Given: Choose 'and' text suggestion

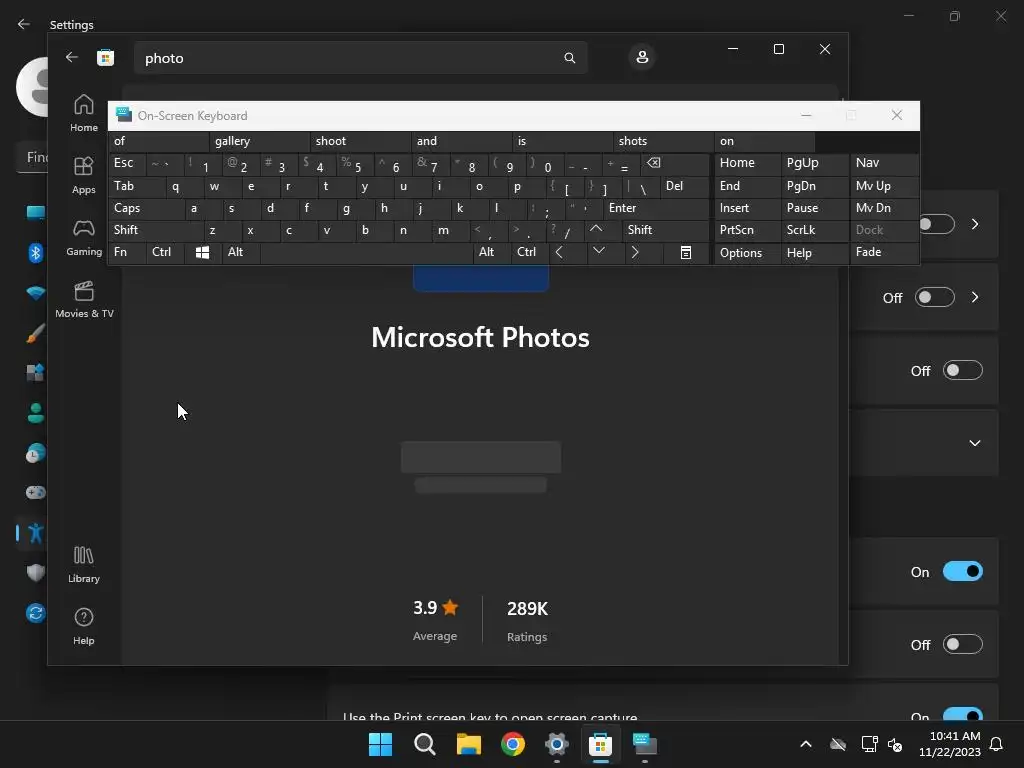Looking at the screenshot, I should 462,141.
